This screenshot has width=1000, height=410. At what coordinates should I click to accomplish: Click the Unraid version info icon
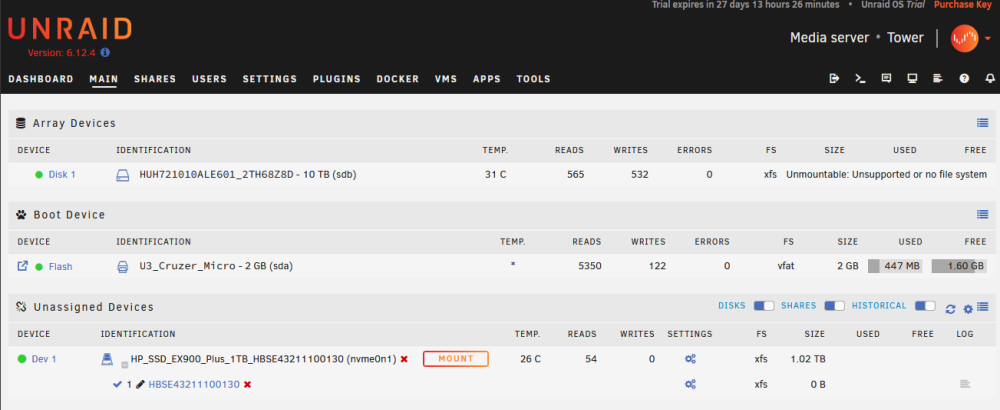tap(105, 53)
